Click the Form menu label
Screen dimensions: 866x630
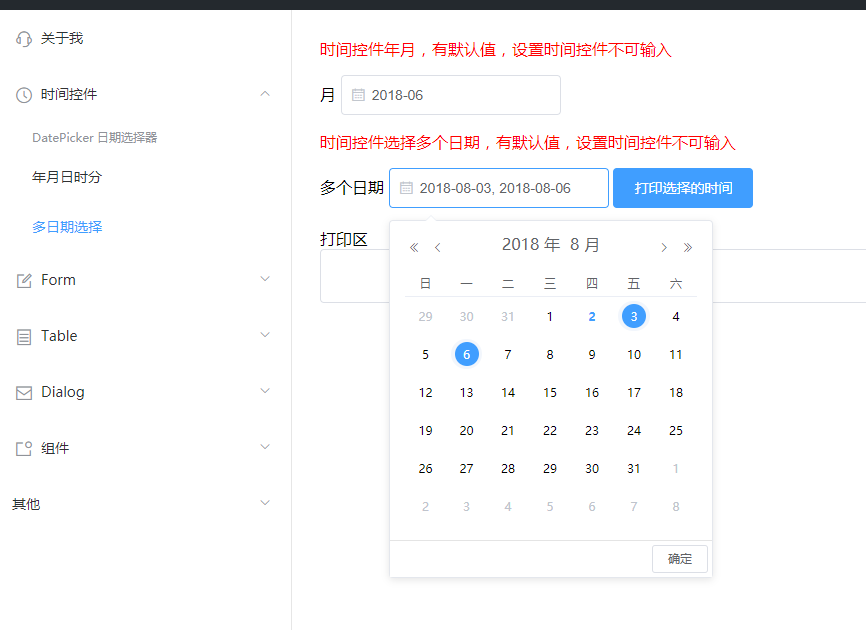[x=58, y=280]
